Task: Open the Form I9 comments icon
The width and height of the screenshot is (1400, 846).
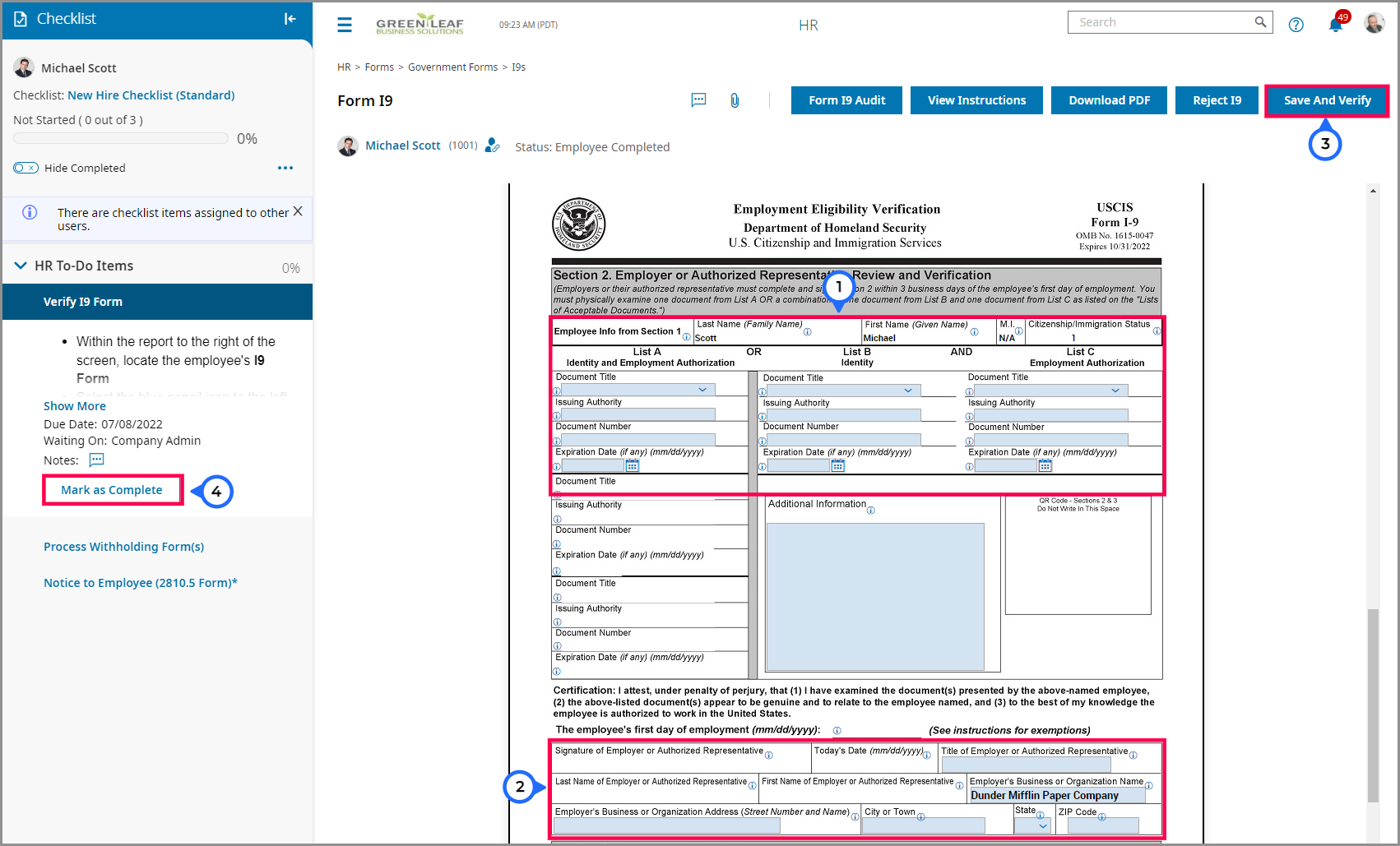Action: click(x=698, y=100)
